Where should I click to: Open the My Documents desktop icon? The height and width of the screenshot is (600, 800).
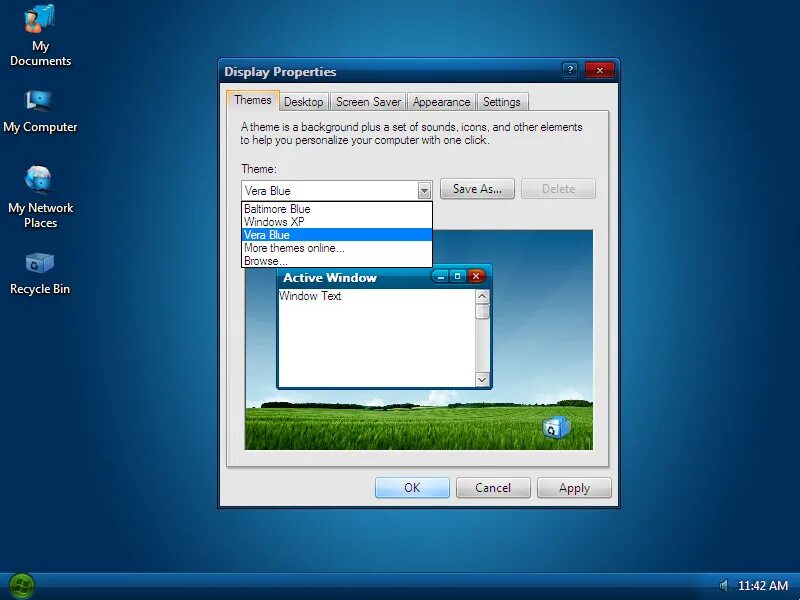coord(40,36)
